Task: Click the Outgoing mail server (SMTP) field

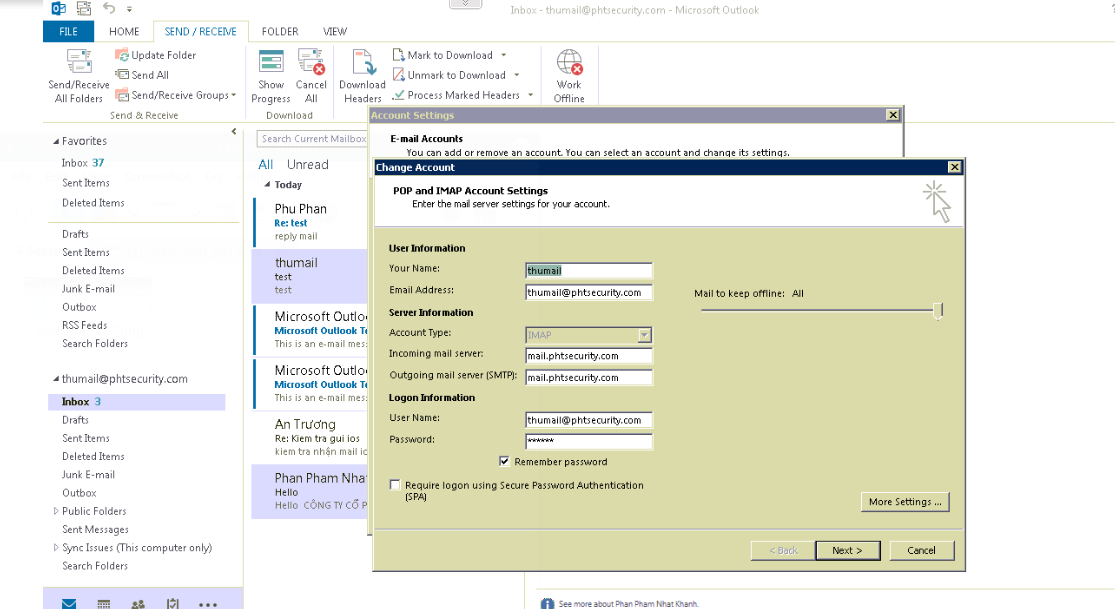Action: 589,378
